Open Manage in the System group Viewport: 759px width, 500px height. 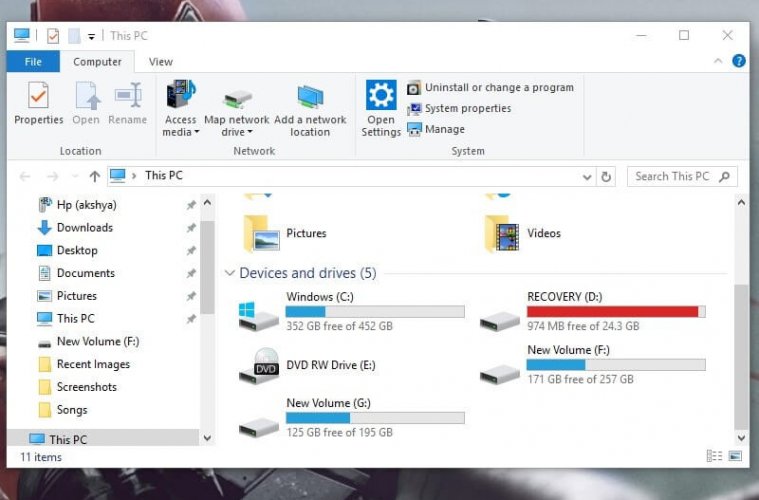(436, 129)
